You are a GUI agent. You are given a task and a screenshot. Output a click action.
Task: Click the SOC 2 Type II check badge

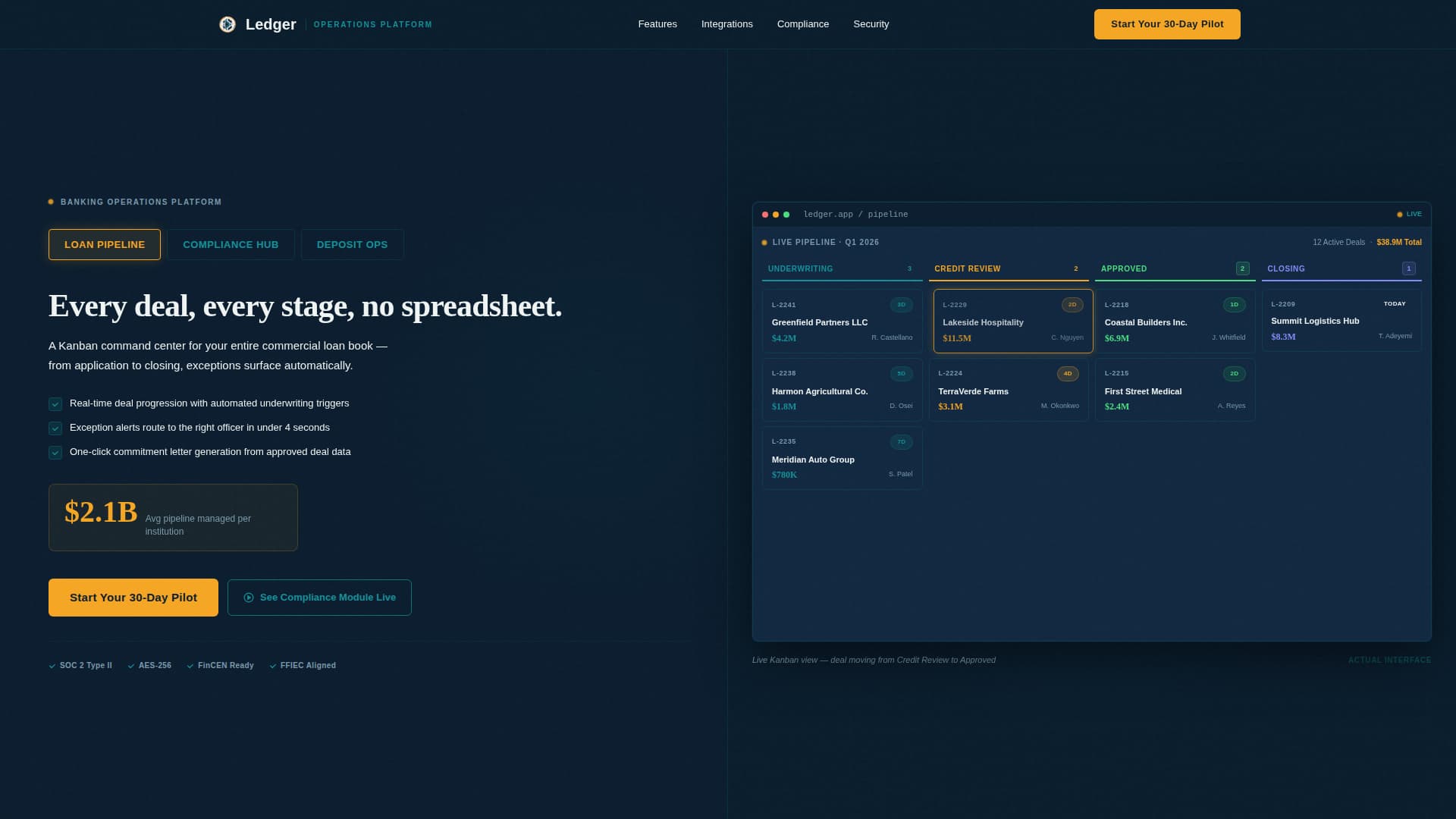80,666
